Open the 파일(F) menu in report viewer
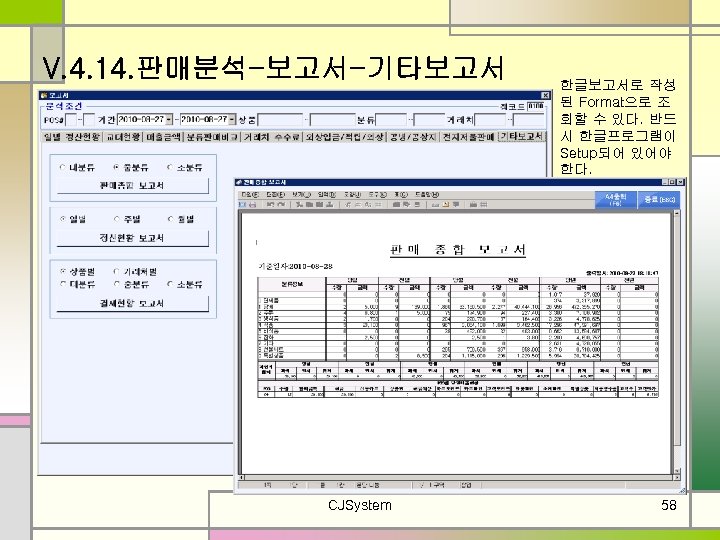The image size is (720, 540). click(250, 195)
